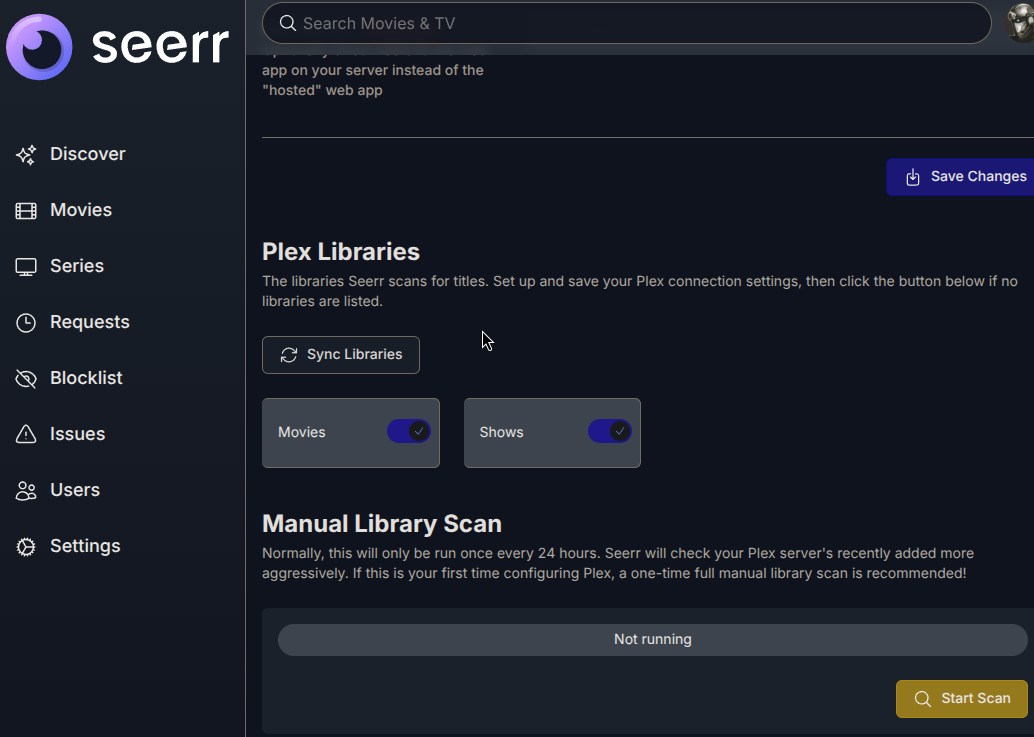Screen dimensions: 1034x737
Task: Open the user avatar menu
Action: tap(1019, 23)
